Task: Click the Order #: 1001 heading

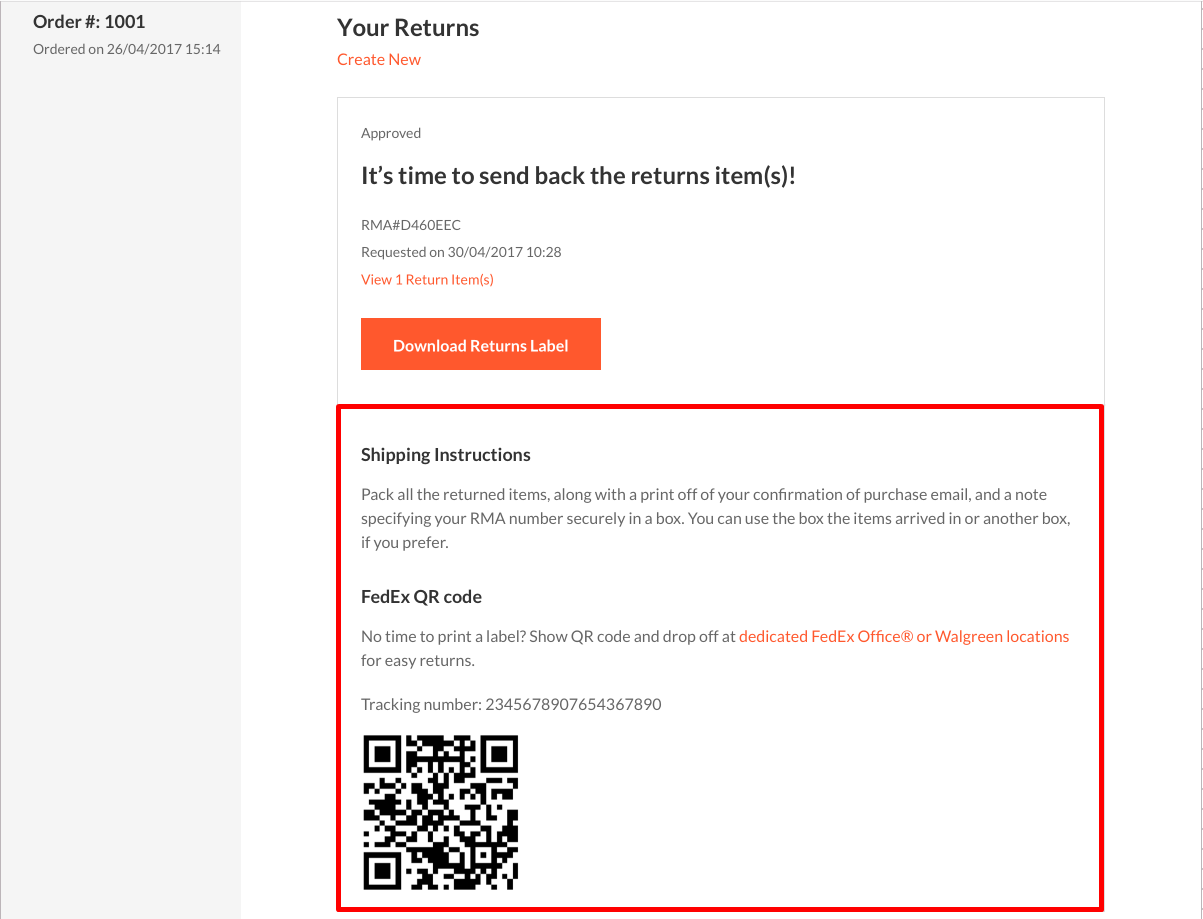Action: 89,21
